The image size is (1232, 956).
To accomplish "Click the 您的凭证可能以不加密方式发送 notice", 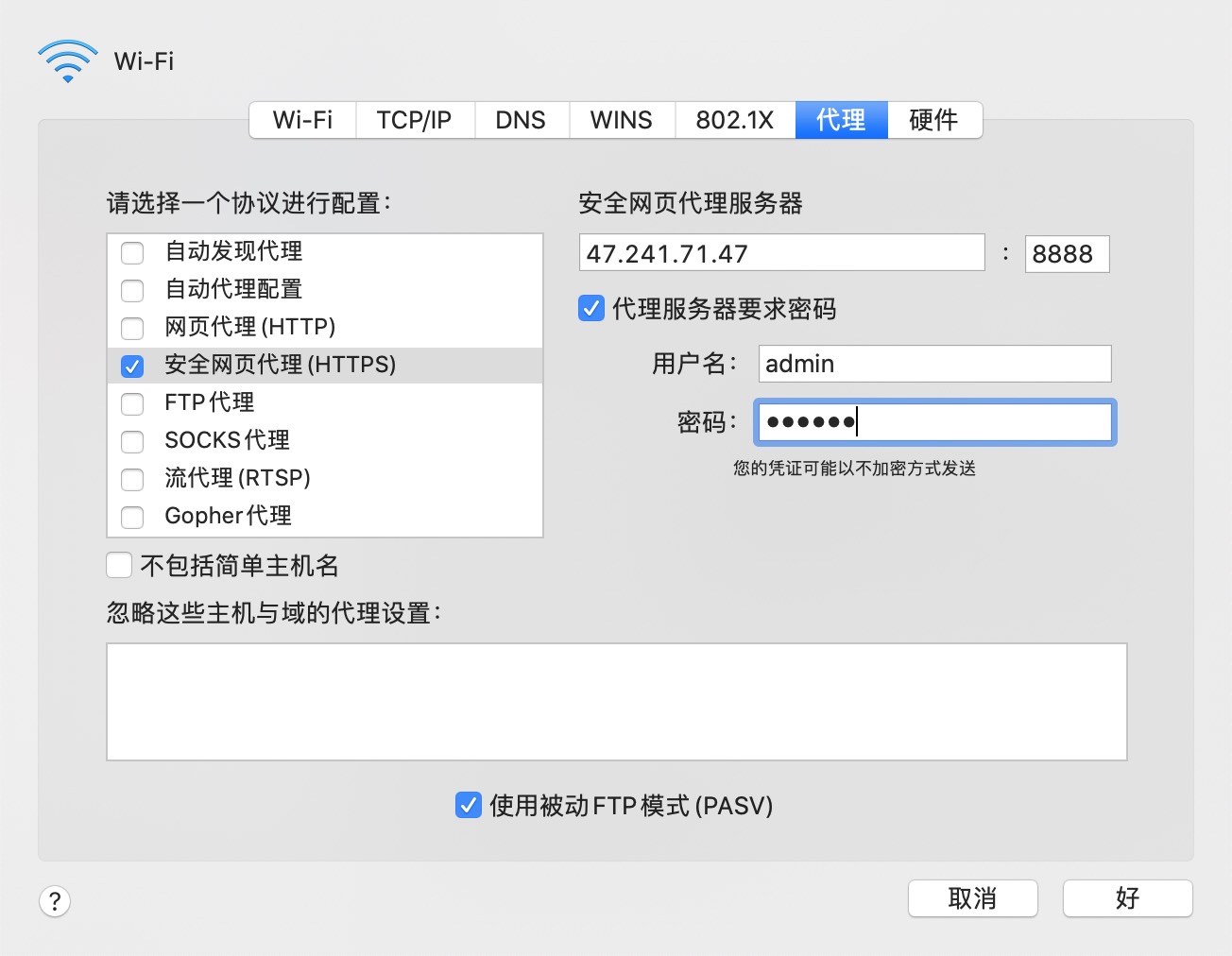I will tap(855, 469).
